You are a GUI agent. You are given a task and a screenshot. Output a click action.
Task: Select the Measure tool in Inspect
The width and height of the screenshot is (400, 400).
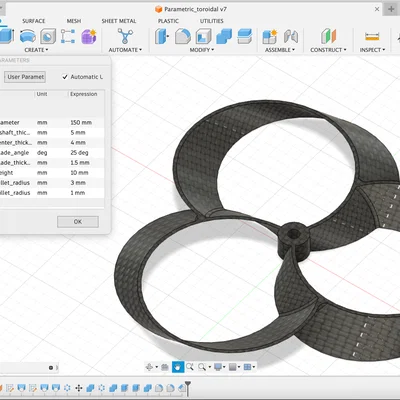[372, 36]
